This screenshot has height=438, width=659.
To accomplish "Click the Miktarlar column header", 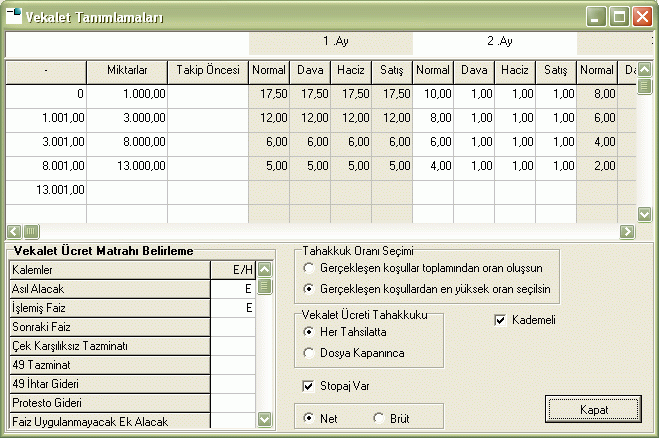I will pos(127,72).
